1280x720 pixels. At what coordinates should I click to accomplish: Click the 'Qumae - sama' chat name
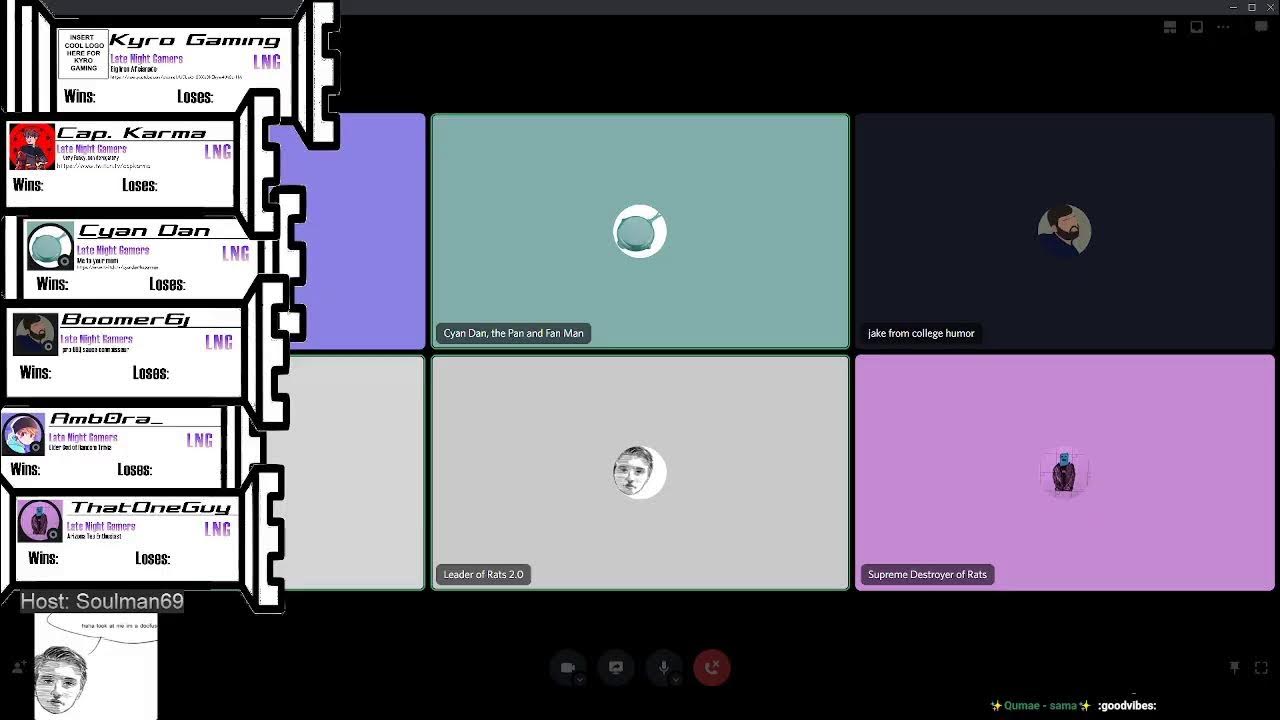1040,705
